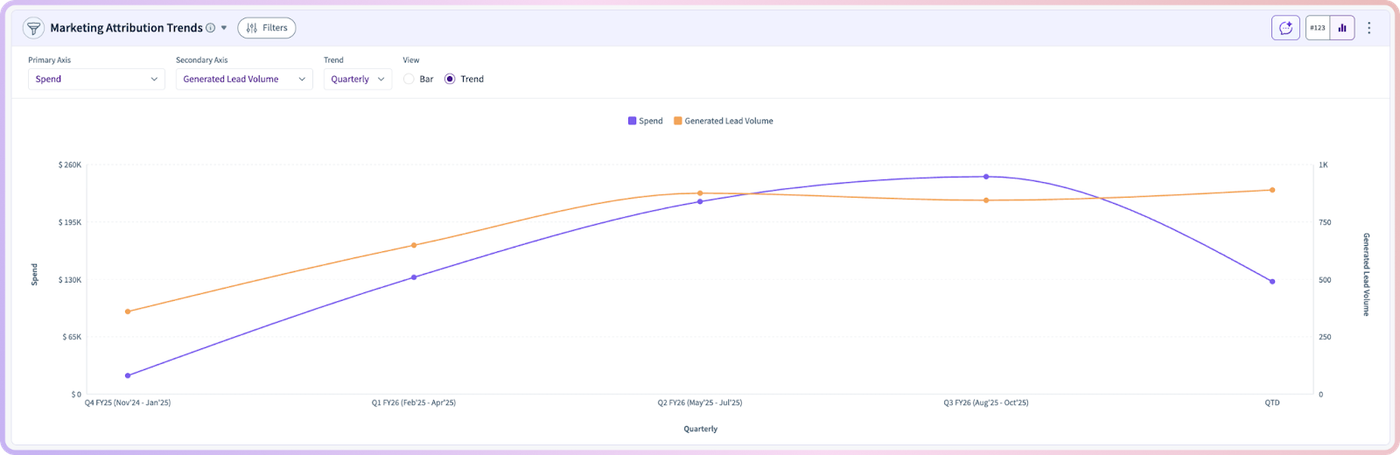The height and width of the screenshot is (455, 1400).
Task: Click the Q3 FY26 Spend data point
Action: pyautogui.click(x=986, y=177)
